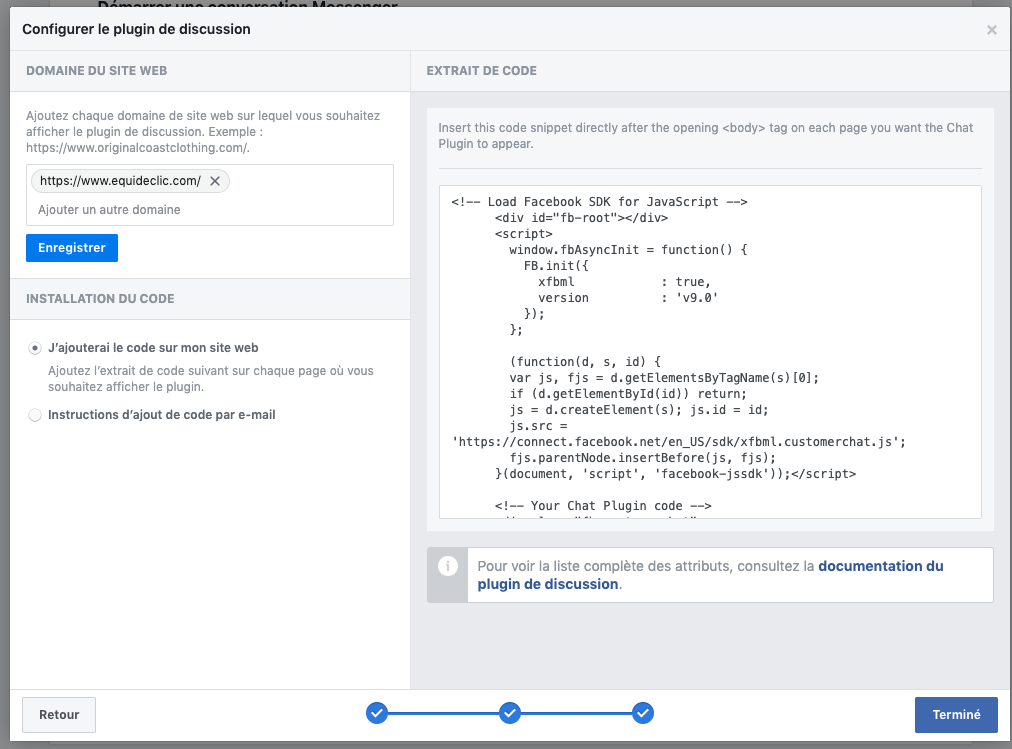Click the "if (d.getElementById(id)) return;" line
Viewport: 1012px width, 749px height.
click(x=628, y=394)
